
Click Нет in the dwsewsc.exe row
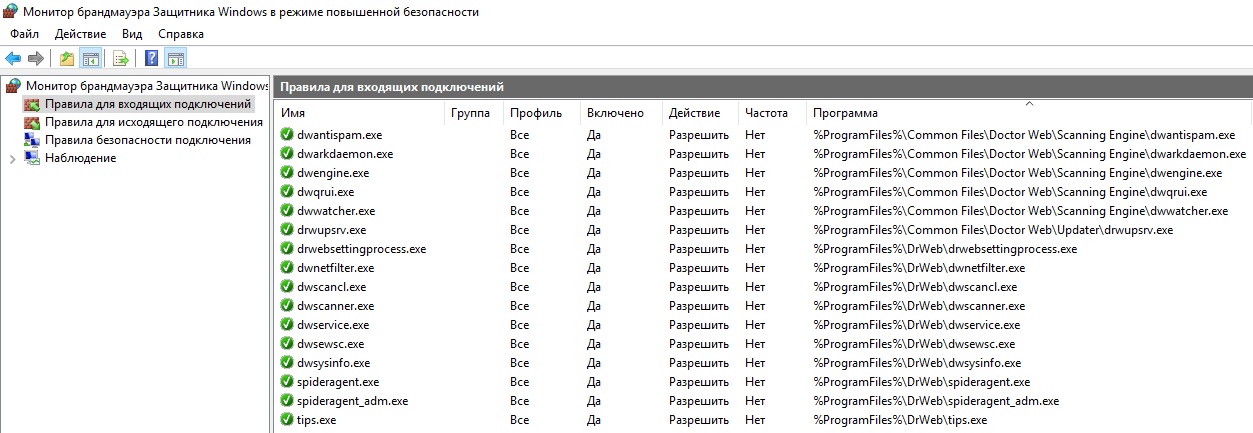pos(755,344)
